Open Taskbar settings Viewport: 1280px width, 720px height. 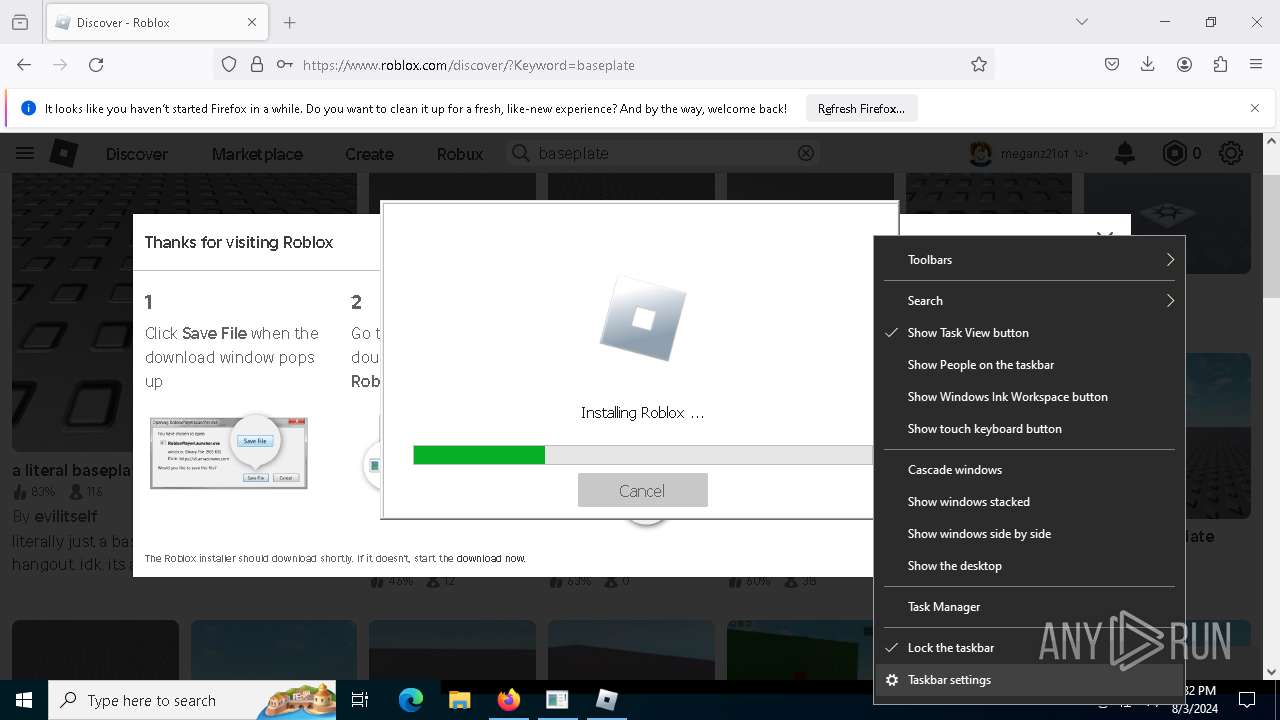1029,680
